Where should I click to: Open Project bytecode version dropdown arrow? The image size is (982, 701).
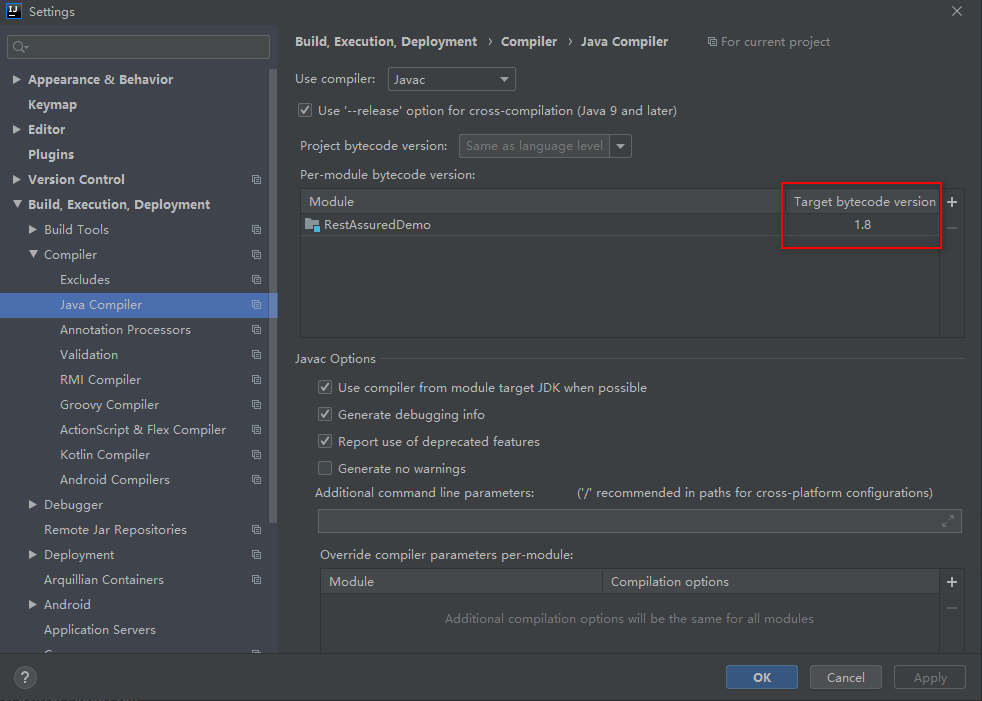tap(621, 146)
